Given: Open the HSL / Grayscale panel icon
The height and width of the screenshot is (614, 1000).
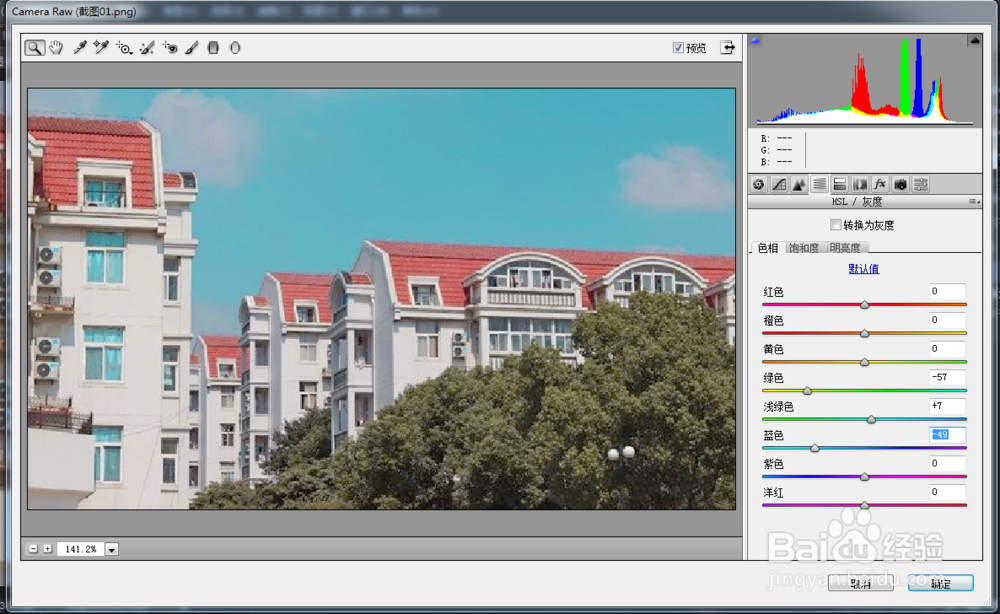Looking at the screenshot, I should [820, 184].
